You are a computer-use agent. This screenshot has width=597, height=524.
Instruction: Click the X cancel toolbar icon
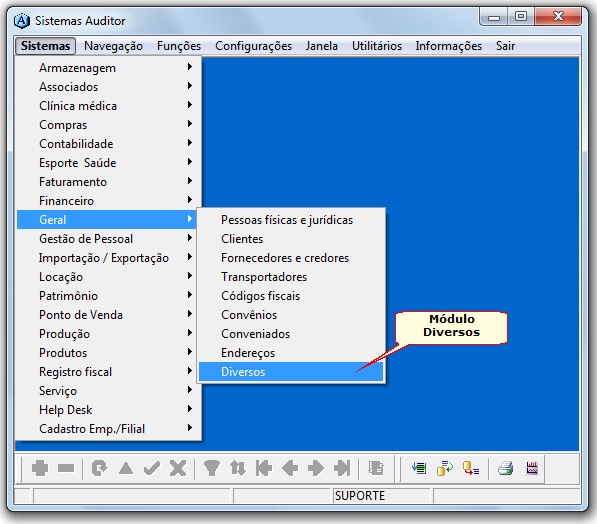pyautogui.click(x=178, y=468)
